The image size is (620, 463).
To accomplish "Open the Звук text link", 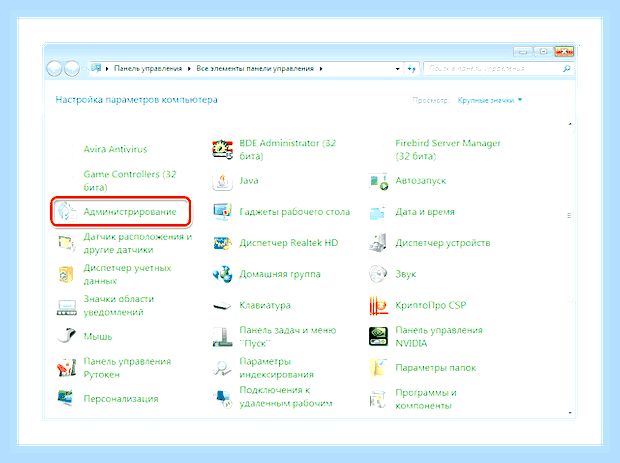I will click(x=406, y=274).
